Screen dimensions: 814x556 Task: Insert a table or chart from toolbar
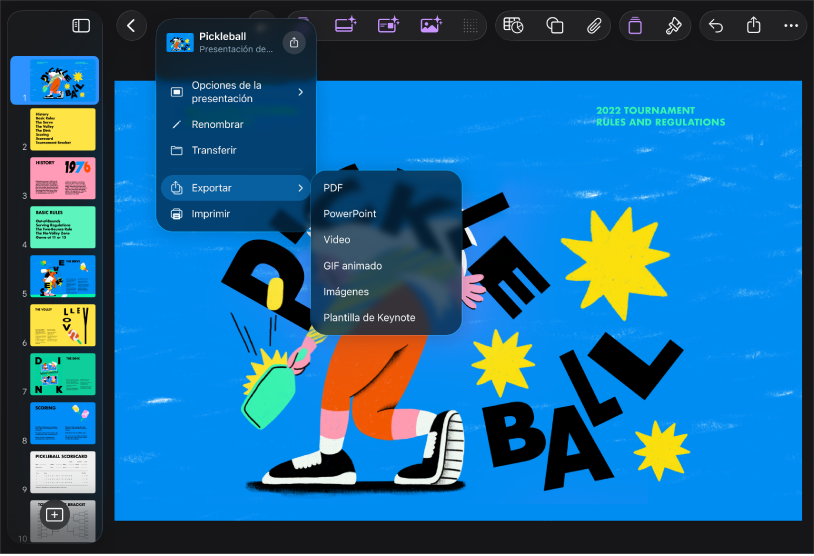click(x=513, y=25)
